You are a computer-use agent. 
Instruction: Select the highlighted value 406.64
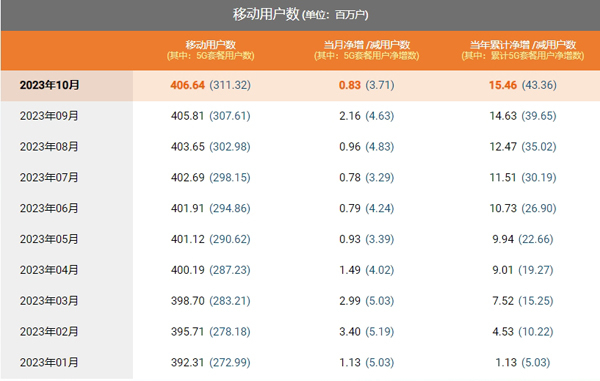pyautogui.click(x=188, y=85)
